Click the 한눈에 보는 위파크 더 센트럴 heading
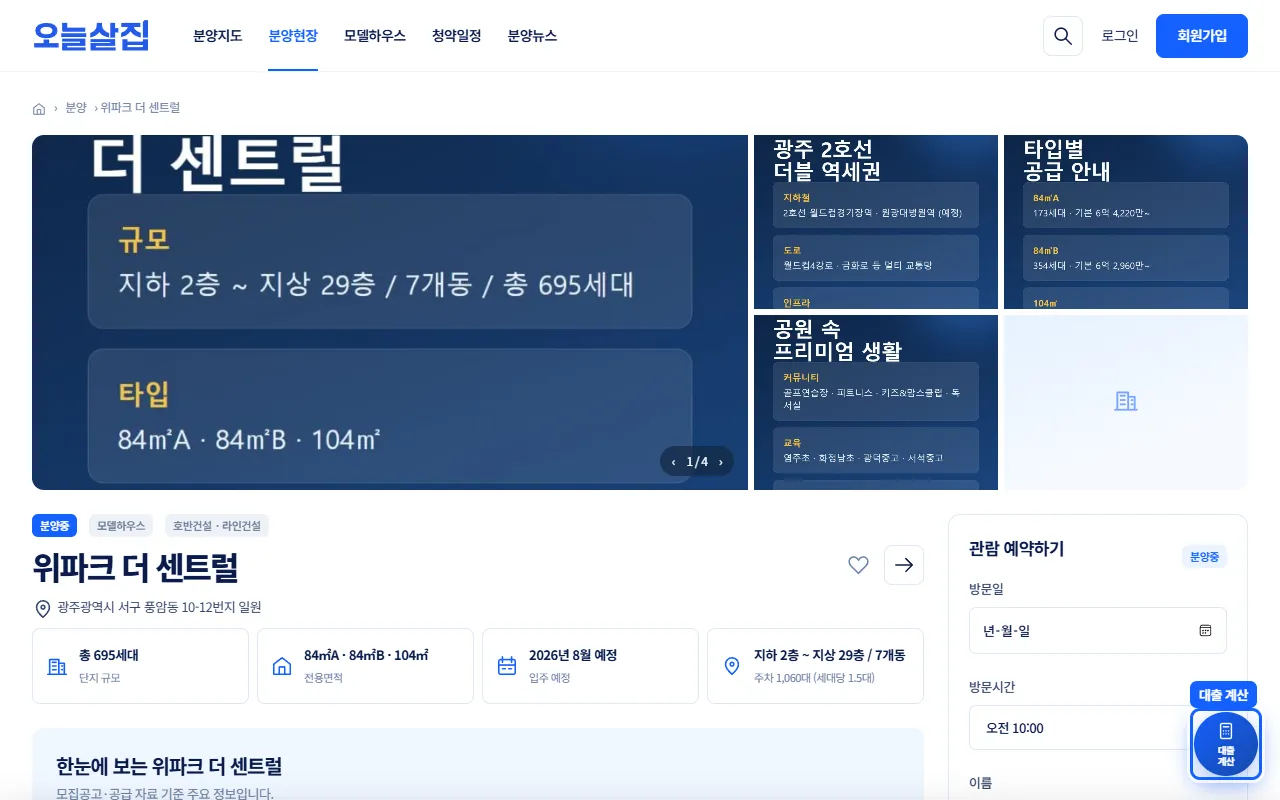1280x800 pixels. tap(169, 767)
